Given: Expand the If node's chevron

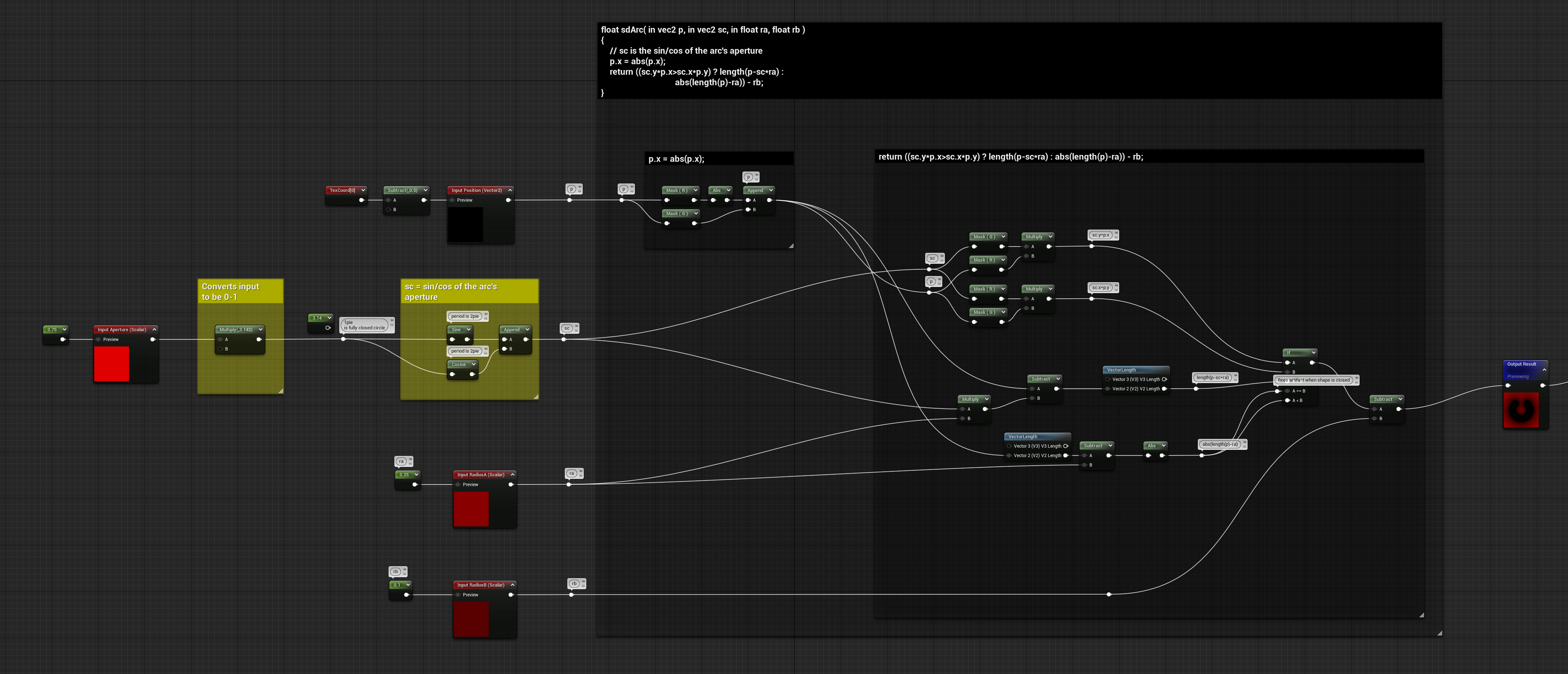Looking at the screenshot, I should click(x=1313, y=353).
